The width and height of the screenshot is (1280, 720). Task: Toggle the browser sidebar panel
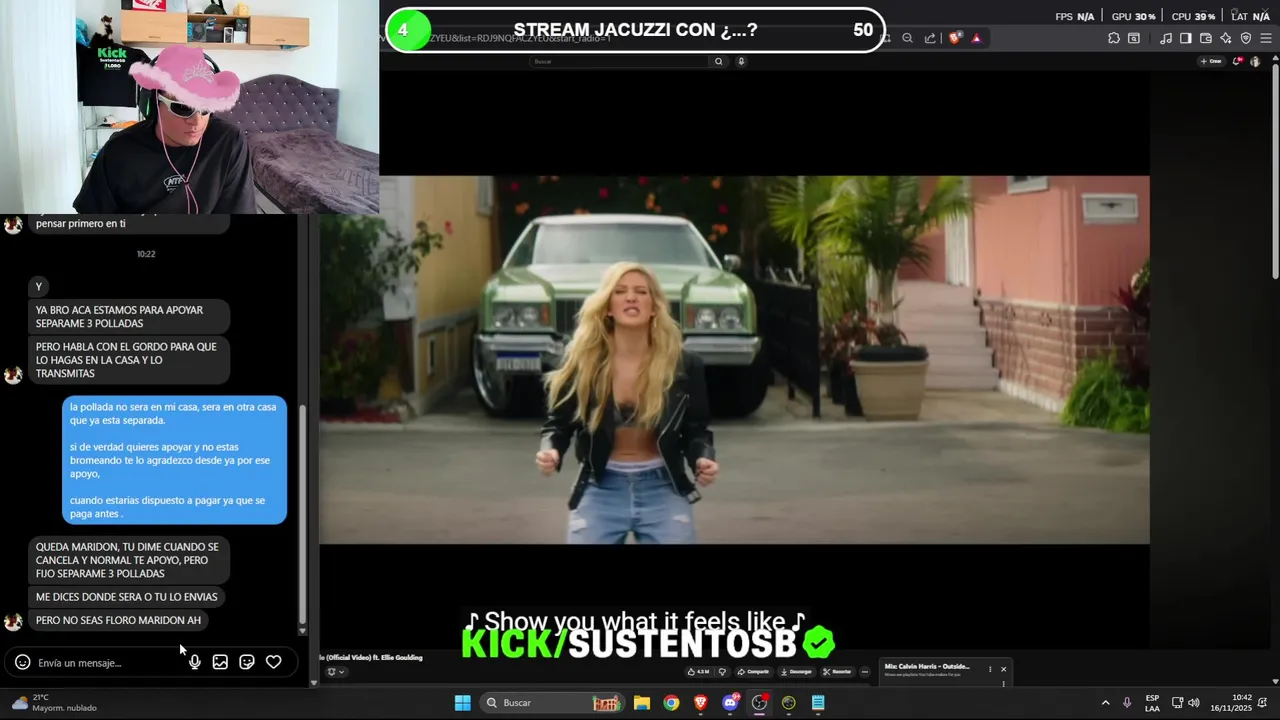[x=1186, y=38]
